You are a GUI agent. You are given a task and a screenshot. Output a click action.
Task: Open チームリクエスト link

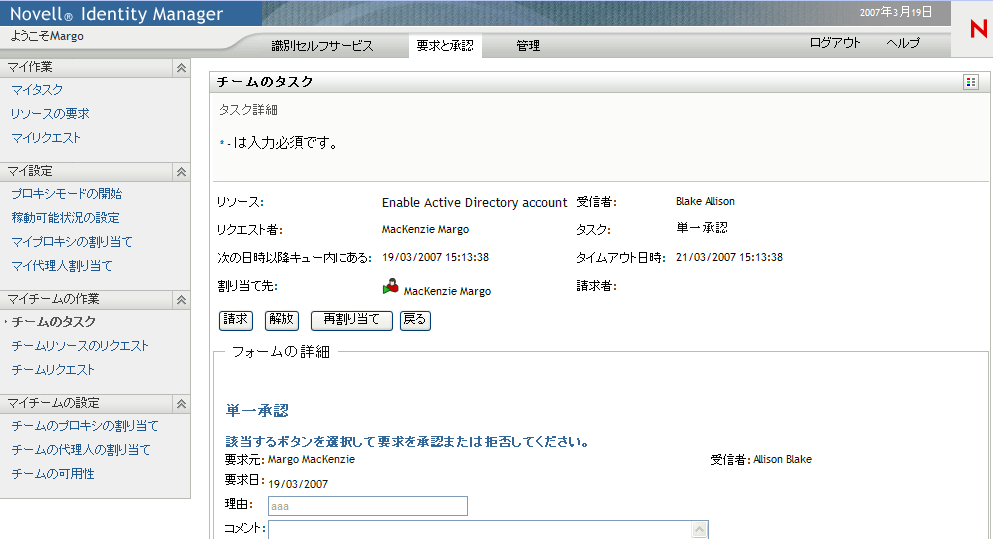tap(53, 370)
